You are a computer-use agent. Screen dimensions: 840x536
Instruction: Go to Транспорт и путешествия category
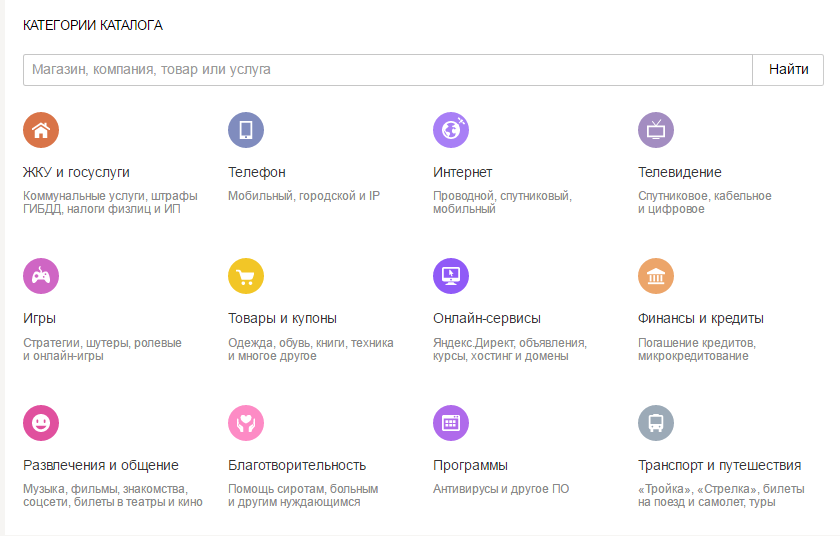719,465
